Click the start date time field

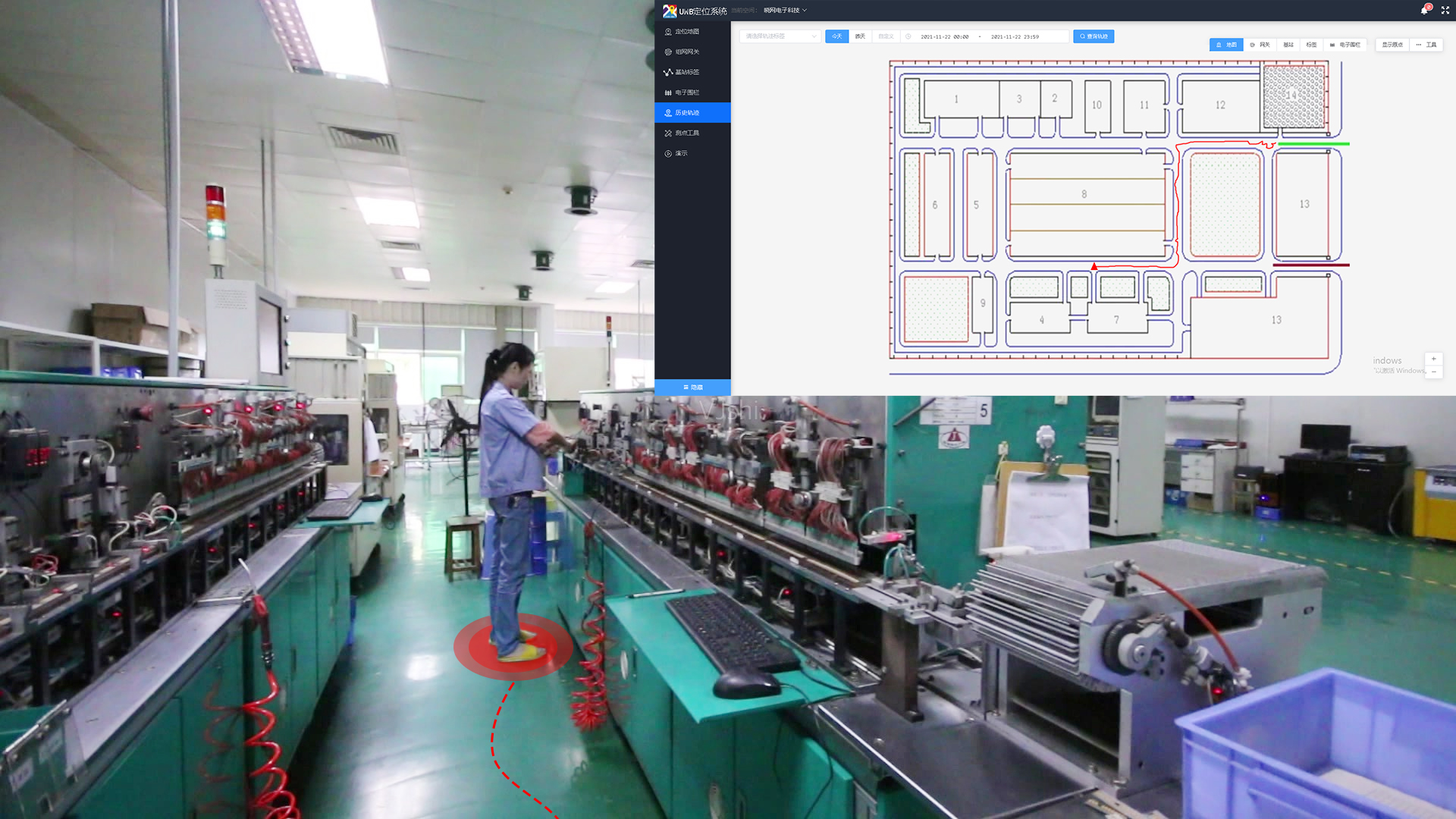coord(945,36)
